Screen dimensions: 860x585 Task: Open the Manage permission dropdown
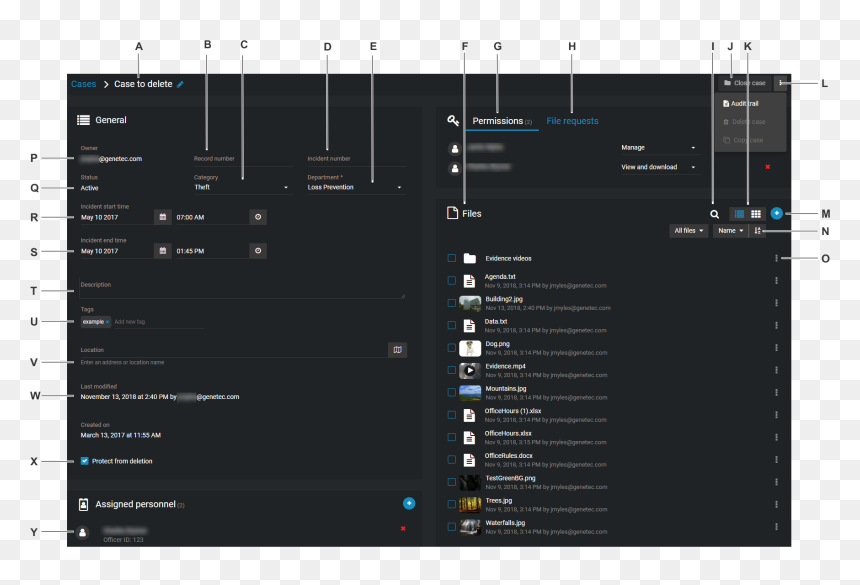pos(658,147)
